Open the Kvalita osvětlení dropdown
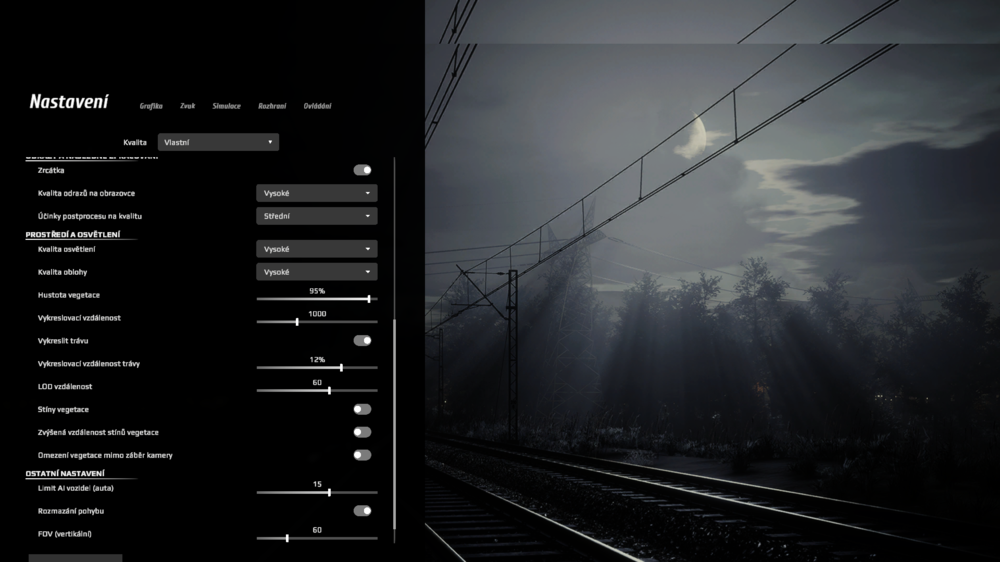The image size is (1000, 562). pos(316,249)
